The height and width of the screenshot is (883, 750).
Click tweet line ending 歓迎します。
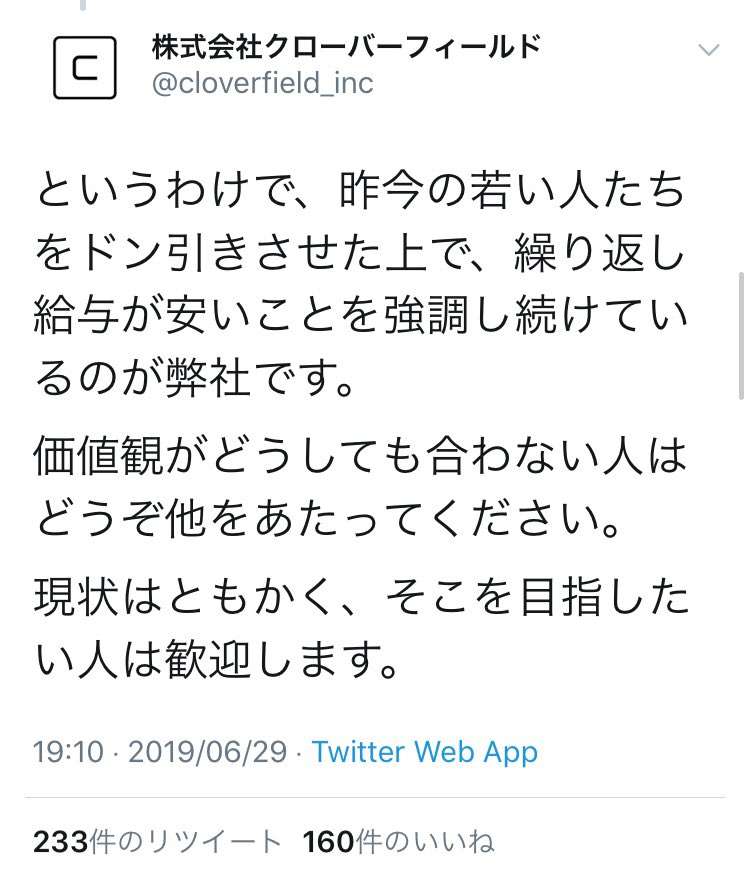coord(217,659)
